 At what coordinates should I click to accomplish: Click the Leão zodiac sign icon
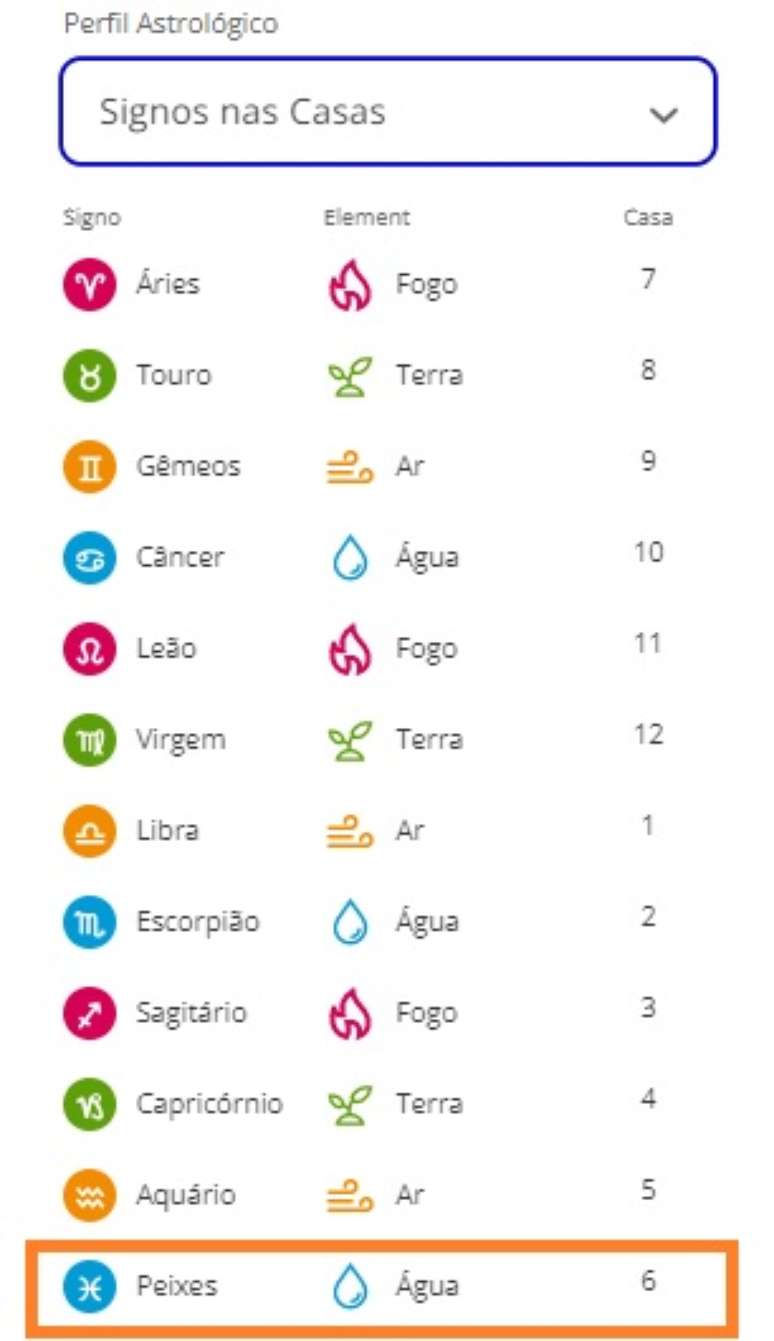point(91,648)
